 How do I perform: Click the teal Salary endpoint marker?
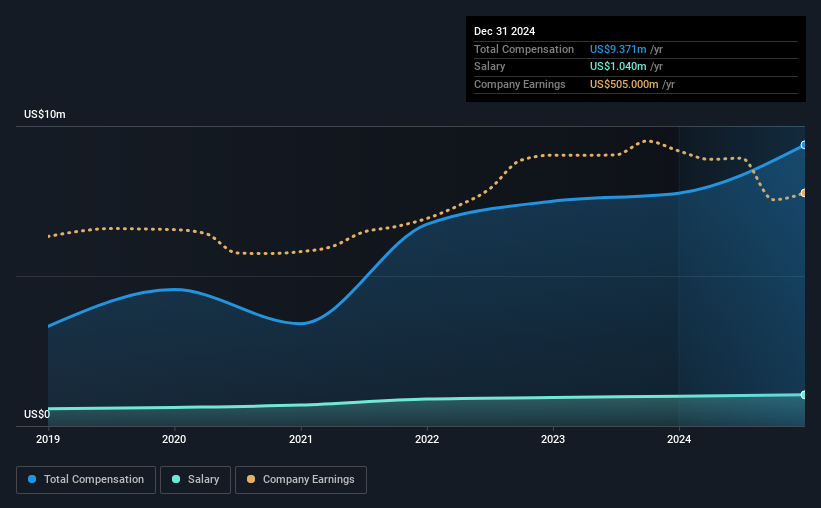point(803,395)
